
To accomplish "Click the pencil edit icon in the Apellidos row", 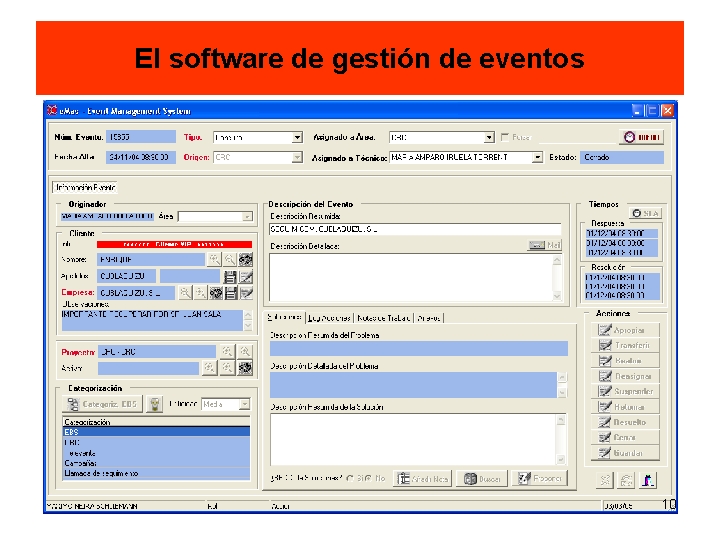I will (x=246, y=276).
